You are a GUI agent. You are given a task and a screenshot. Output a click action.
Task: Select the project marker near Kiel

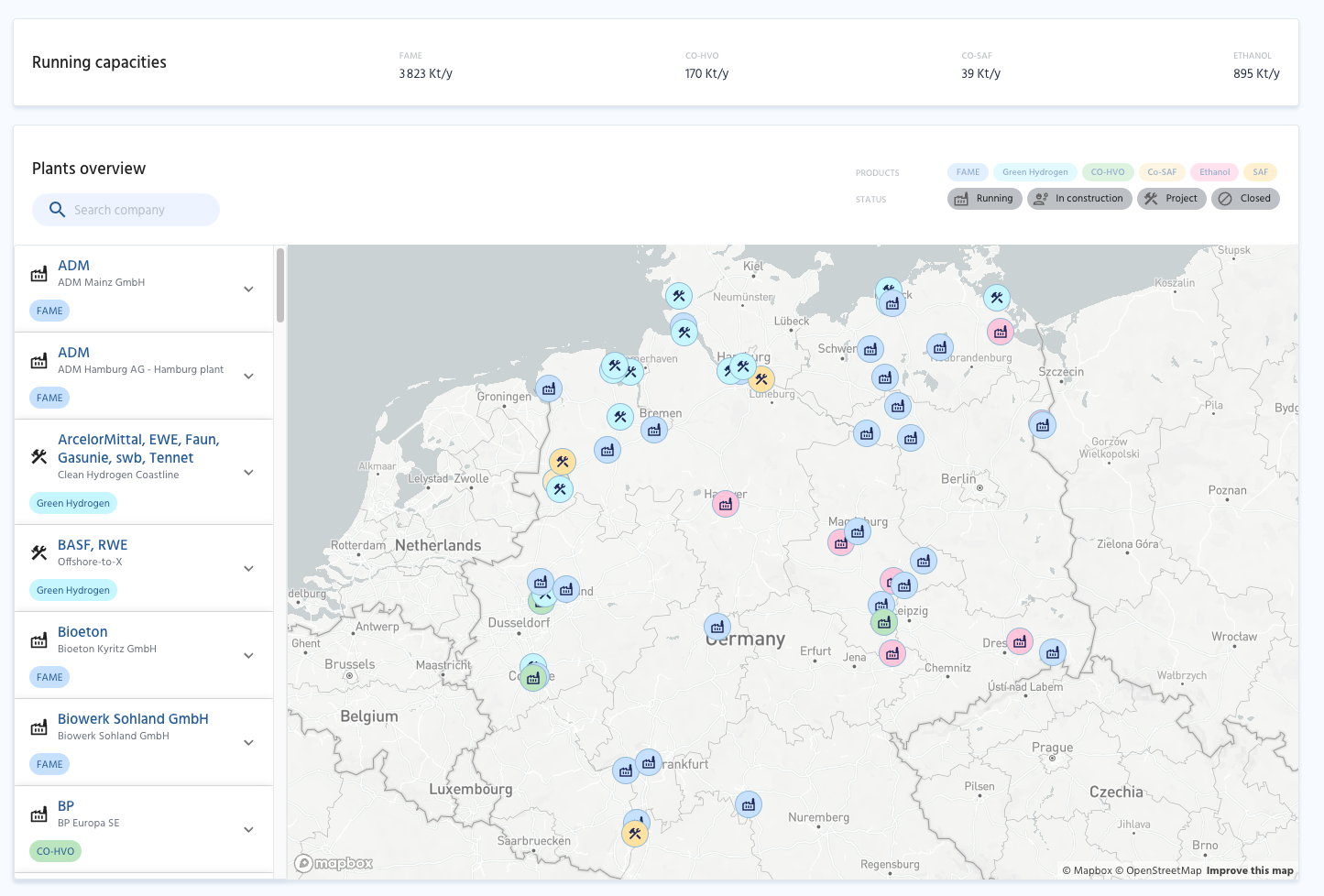678,296
